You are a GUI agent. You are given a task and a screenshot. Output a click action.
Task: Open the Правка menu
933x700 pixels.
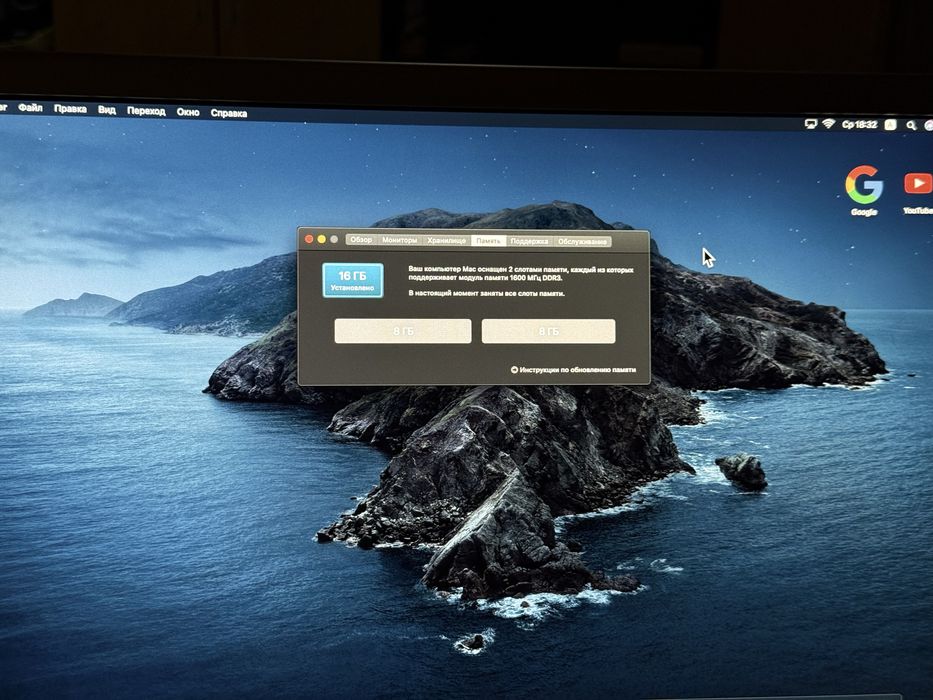[x=70, y=109]
